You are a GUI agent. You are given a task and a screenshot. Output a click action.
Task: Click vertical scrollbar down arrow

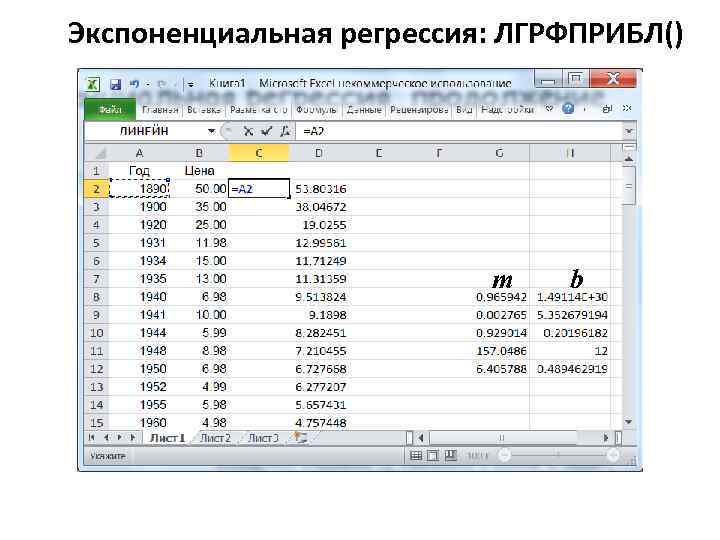coord(629,422)
